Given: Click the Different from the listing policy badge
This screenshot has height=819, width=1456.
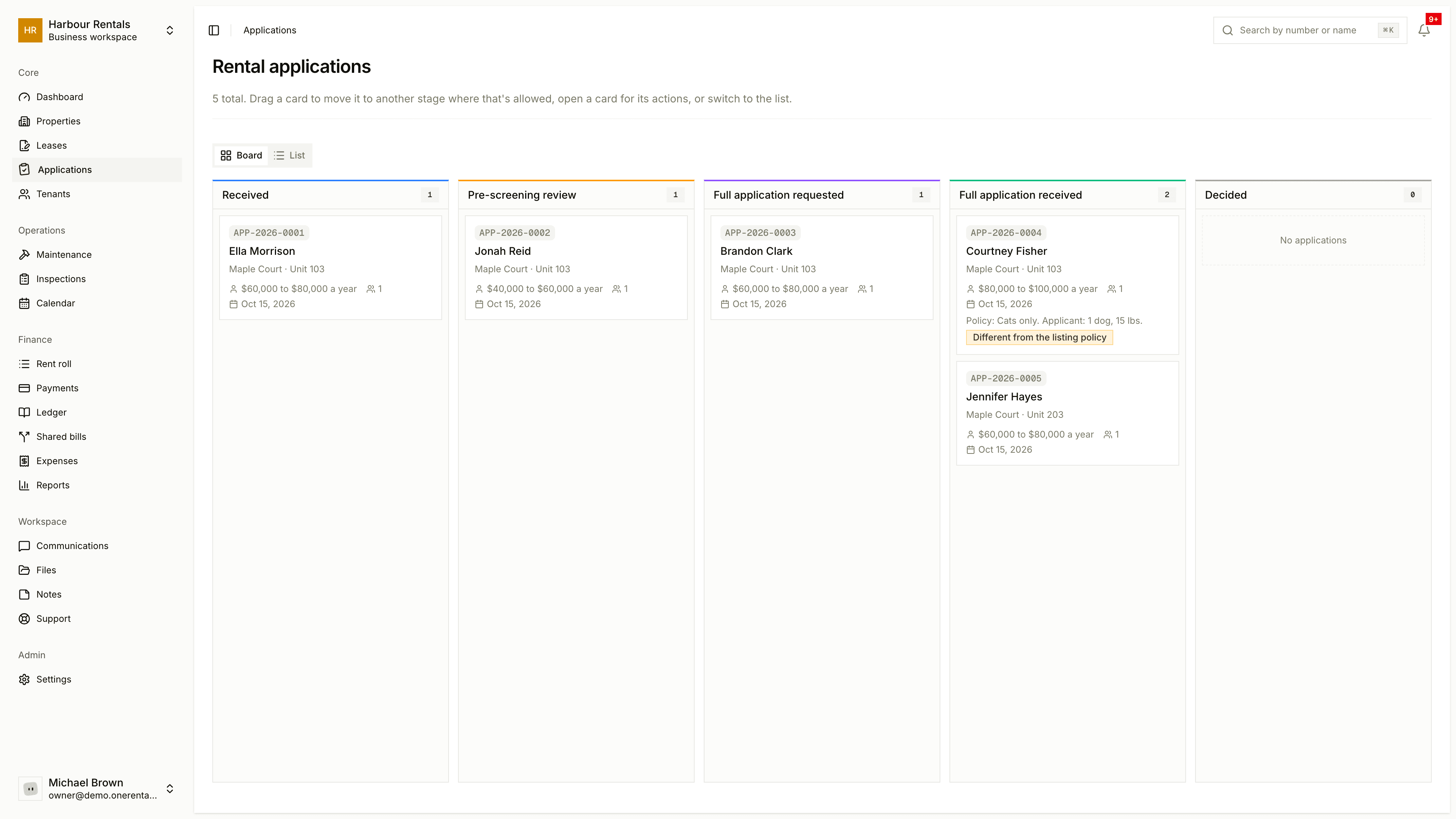Looking at the screenshot, I should [x=1039, y=337].
